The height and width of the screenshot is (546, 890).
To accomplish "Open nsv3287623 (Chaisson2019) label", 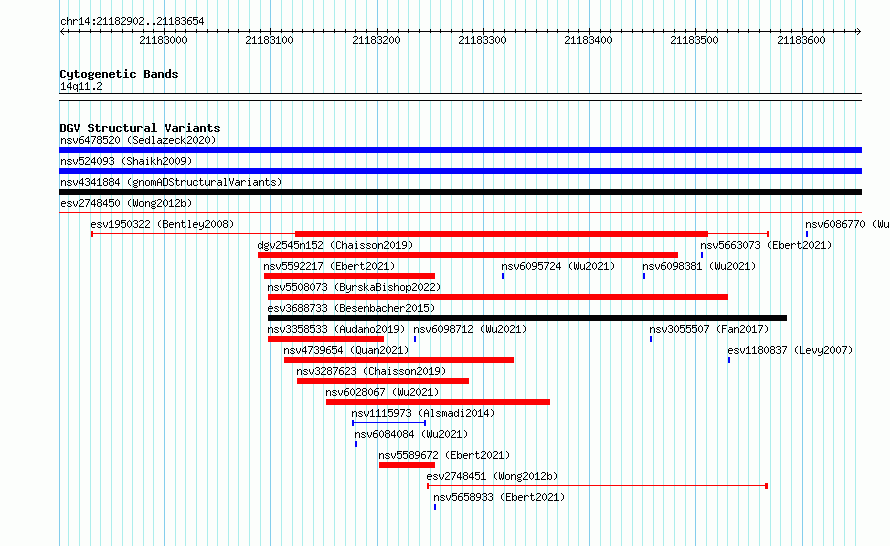I will (x=371, y=371).
